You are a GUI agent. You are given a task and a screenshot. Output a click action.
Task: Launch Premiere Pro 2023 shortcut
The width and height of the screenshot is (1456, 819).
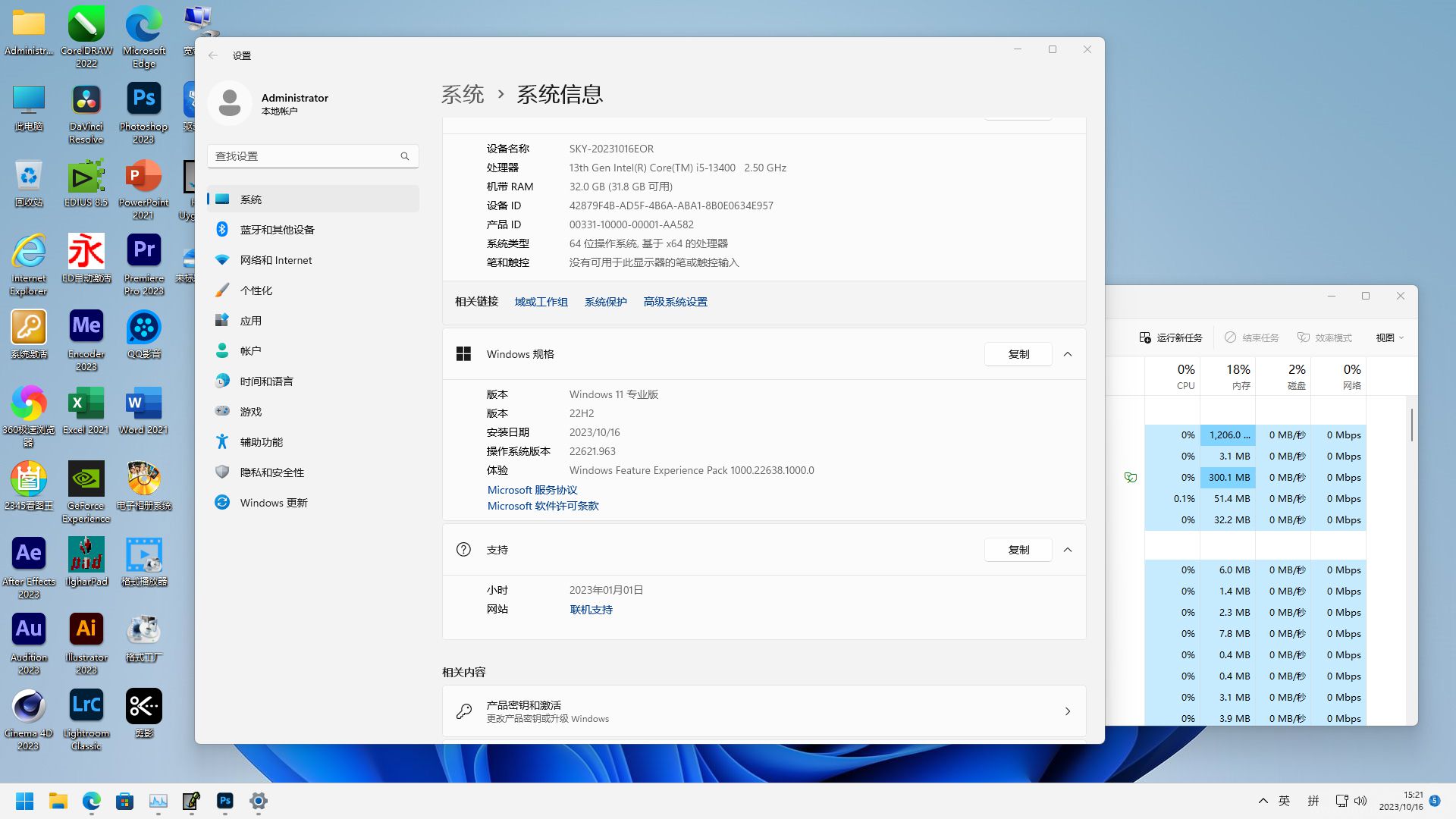144,264
